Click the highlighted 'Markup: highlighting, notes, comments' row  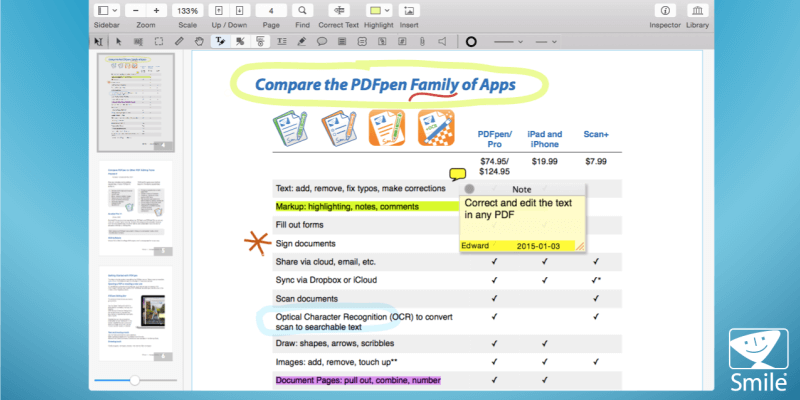367,207
